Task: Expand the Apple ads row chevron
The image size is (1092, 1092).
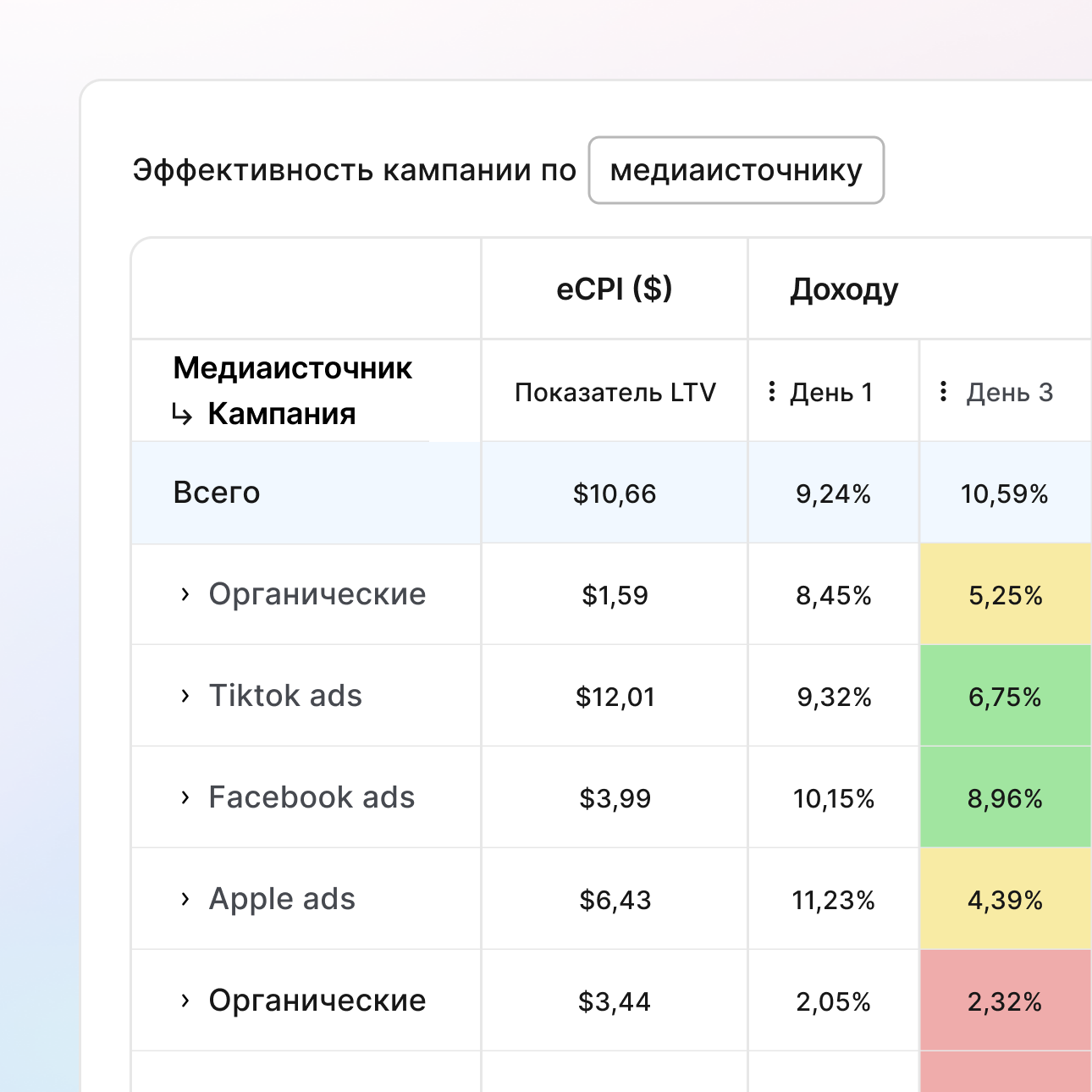Action: (x=185, y=899)
